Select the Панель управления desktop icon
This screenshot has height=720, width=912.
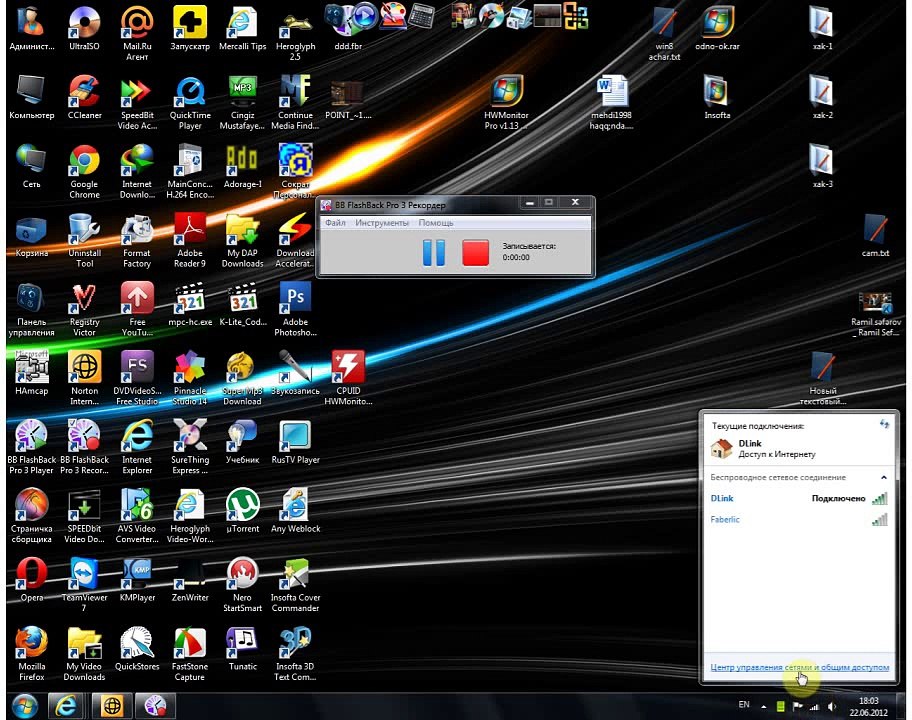32,309
